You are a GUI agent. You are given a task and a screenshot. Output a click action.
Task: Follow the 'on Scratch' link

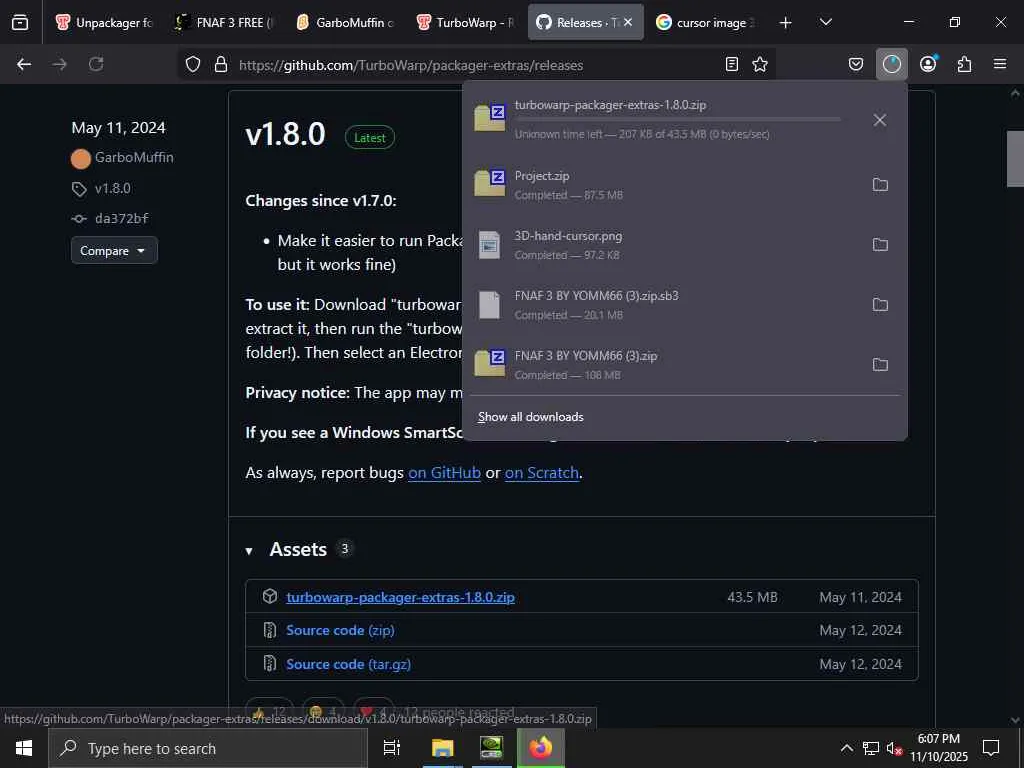pyautogui.click(x=542, y=473)
